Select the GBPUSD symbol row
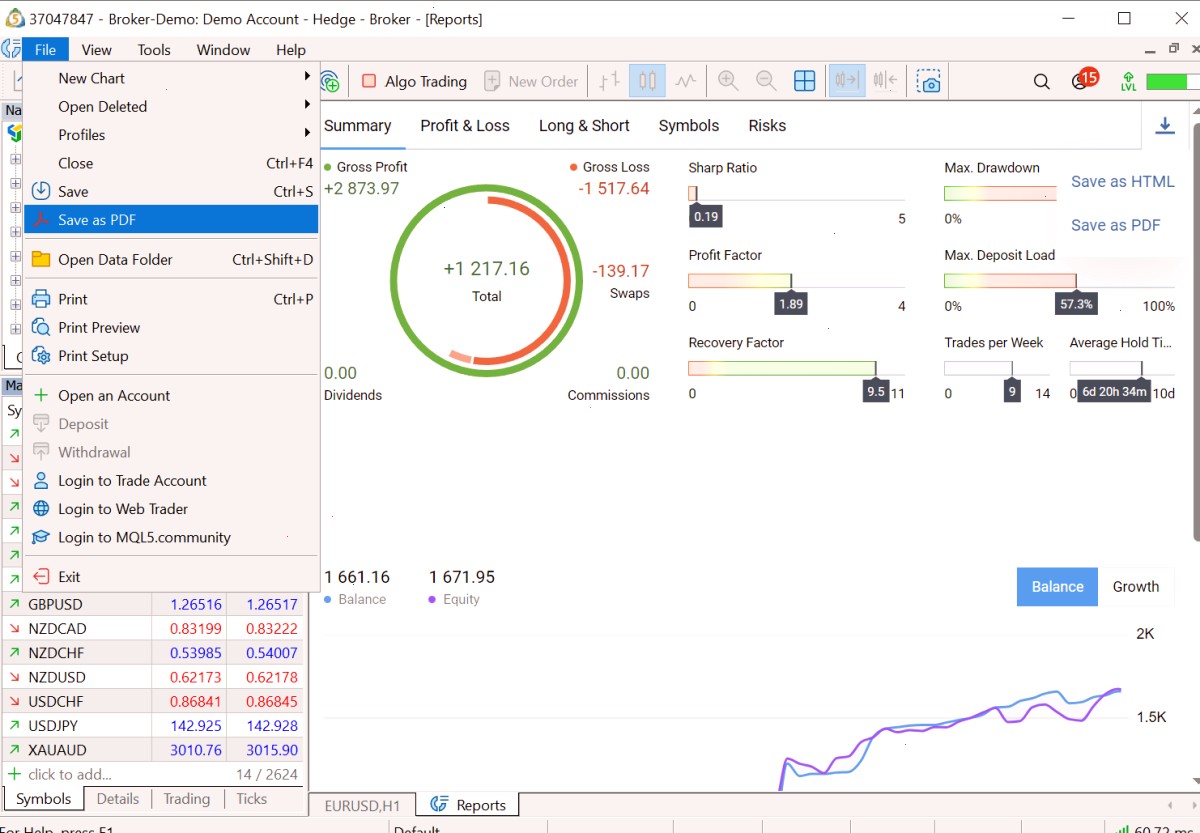Screen dimensions: 1200x833 [155, 604]
